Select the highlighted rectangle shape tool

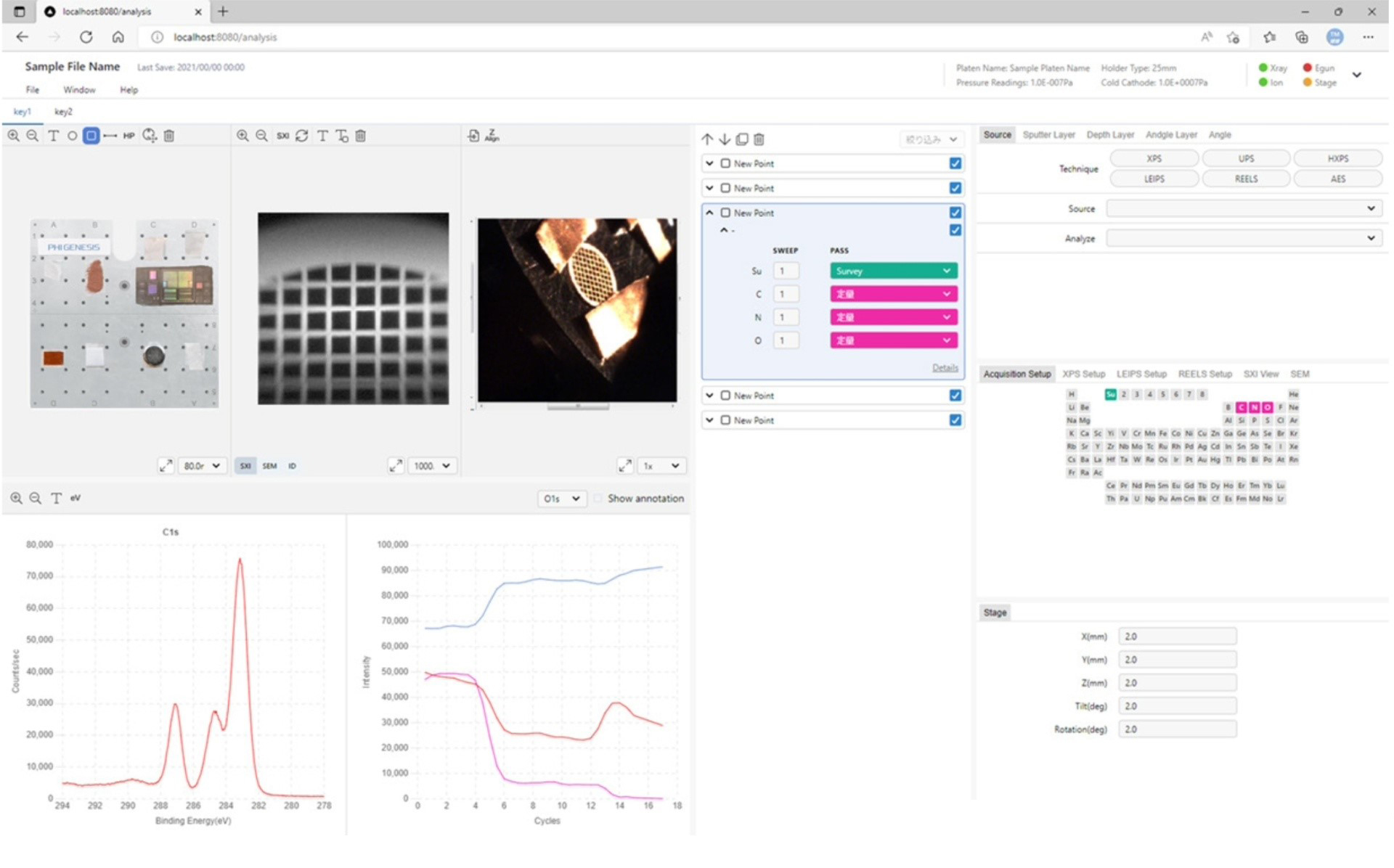point(91,136)
